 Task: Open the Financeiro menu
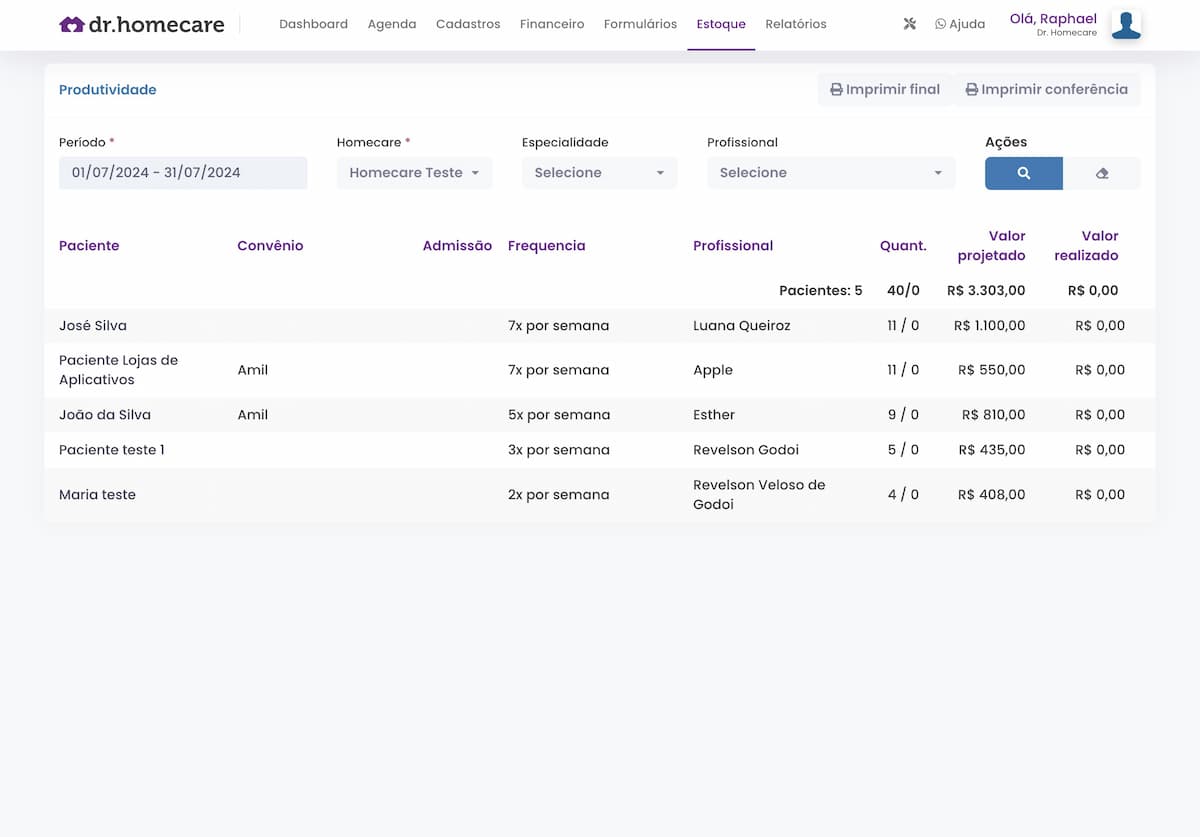(x=552, y=24)
